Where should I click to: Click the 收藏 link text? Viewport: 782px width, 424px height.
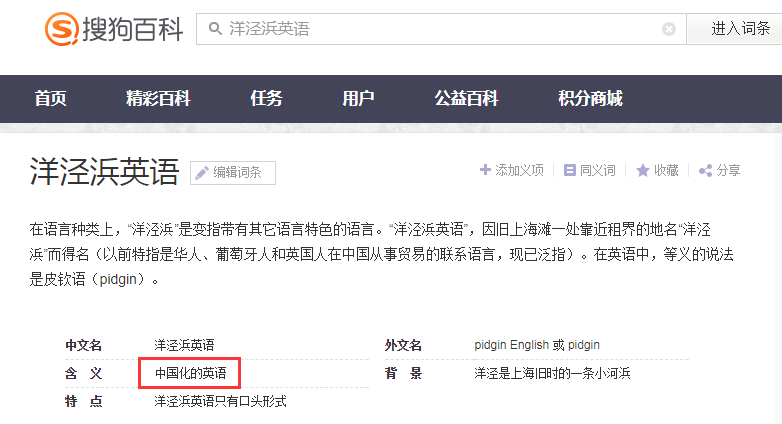pos(666,171)
